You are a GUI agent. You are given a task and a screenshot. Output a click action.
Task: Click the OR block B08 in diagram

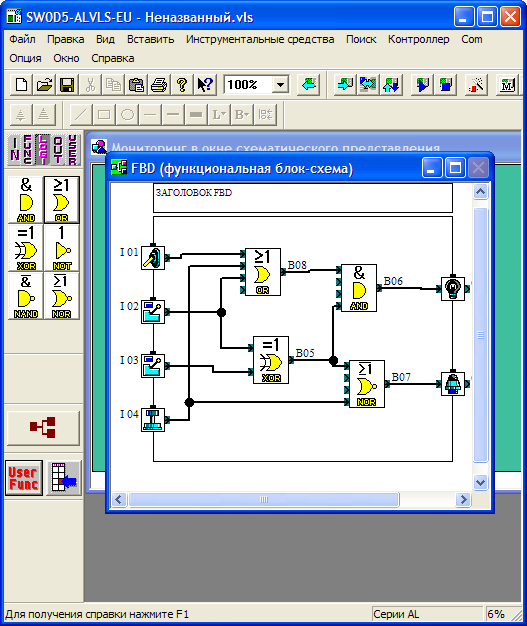262,272
